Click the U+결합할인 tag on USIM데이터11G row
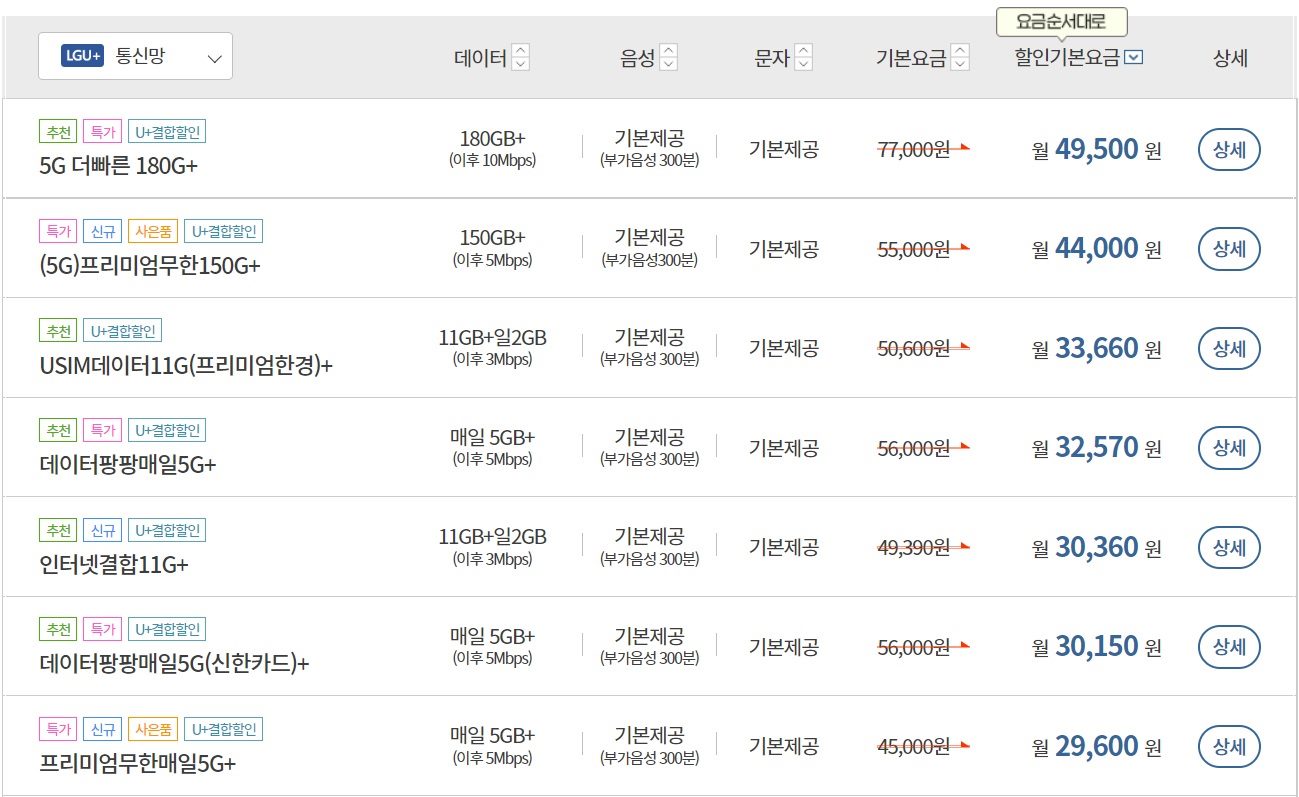 (124, 331)
